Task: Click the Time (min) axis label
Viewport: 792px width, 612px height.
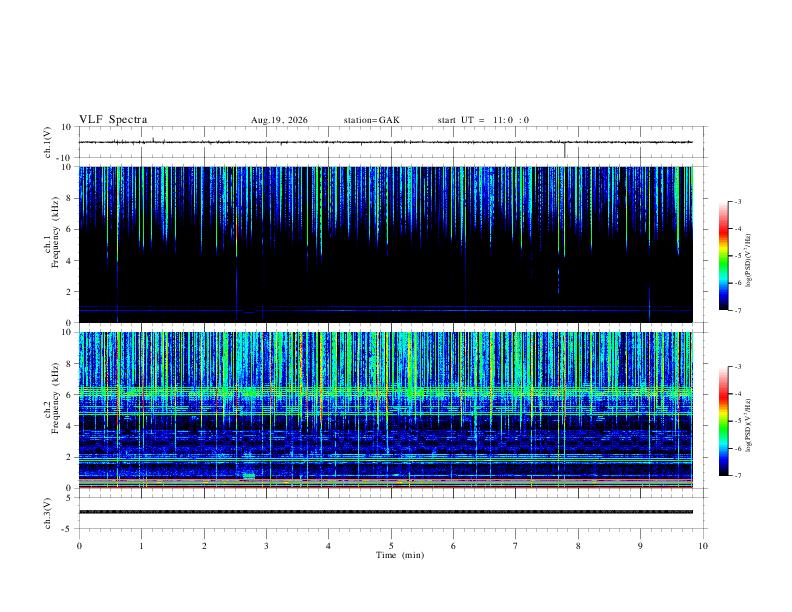Action: click(400, 555)
